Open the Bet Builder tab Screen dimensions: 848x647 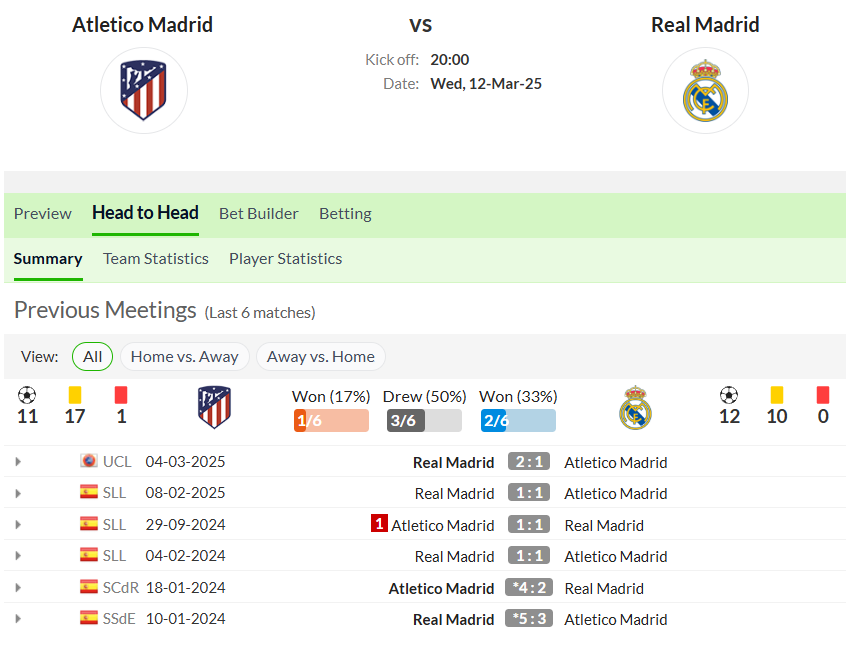tap(259, 214)
